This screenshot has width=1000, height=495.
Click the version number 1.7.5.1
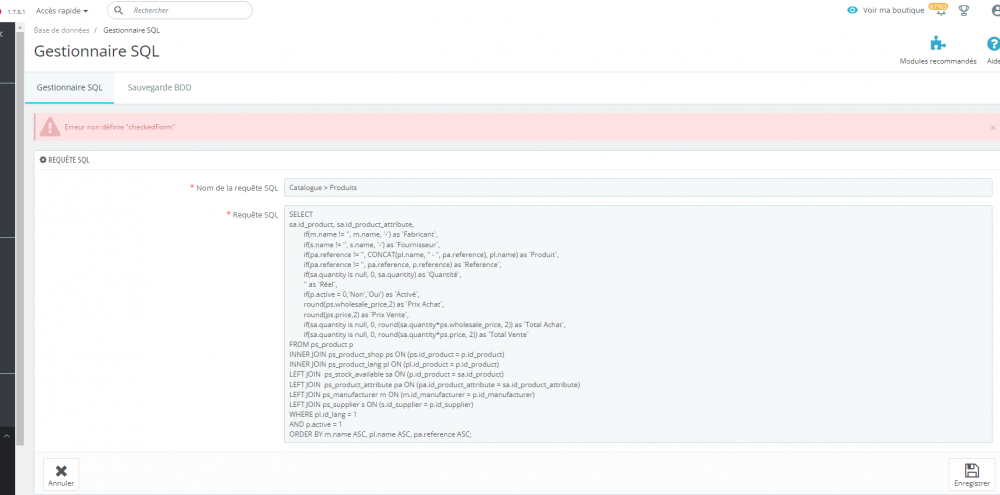[16, 11]
